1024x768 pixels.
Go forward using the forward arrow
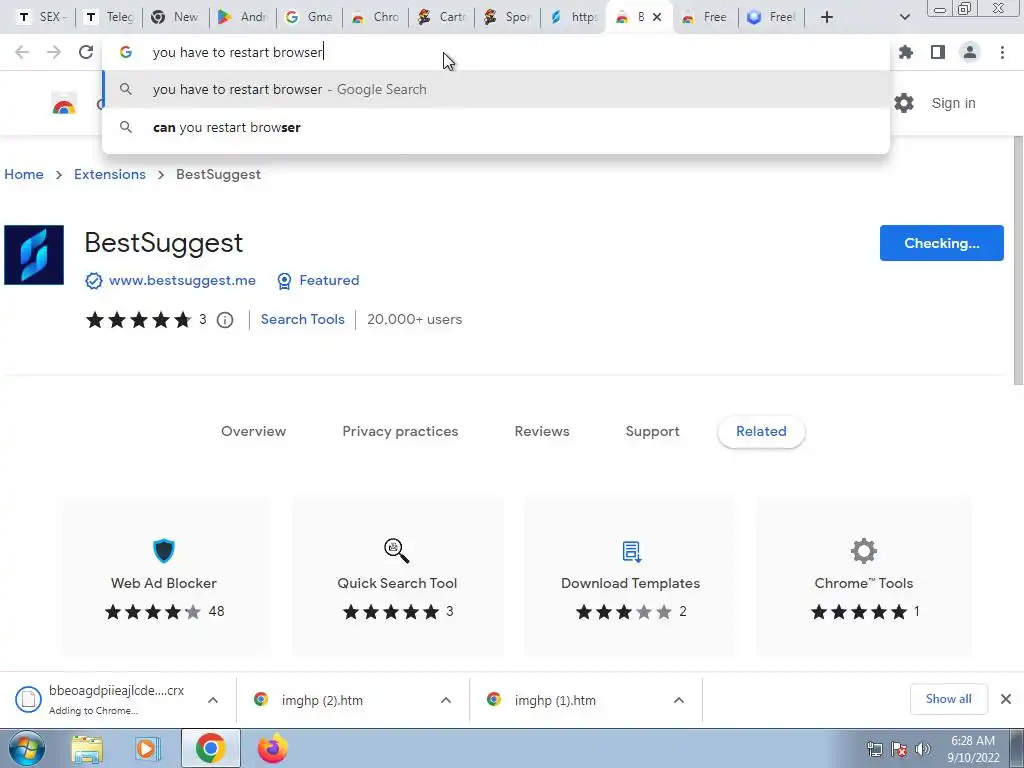coord(54,52)
